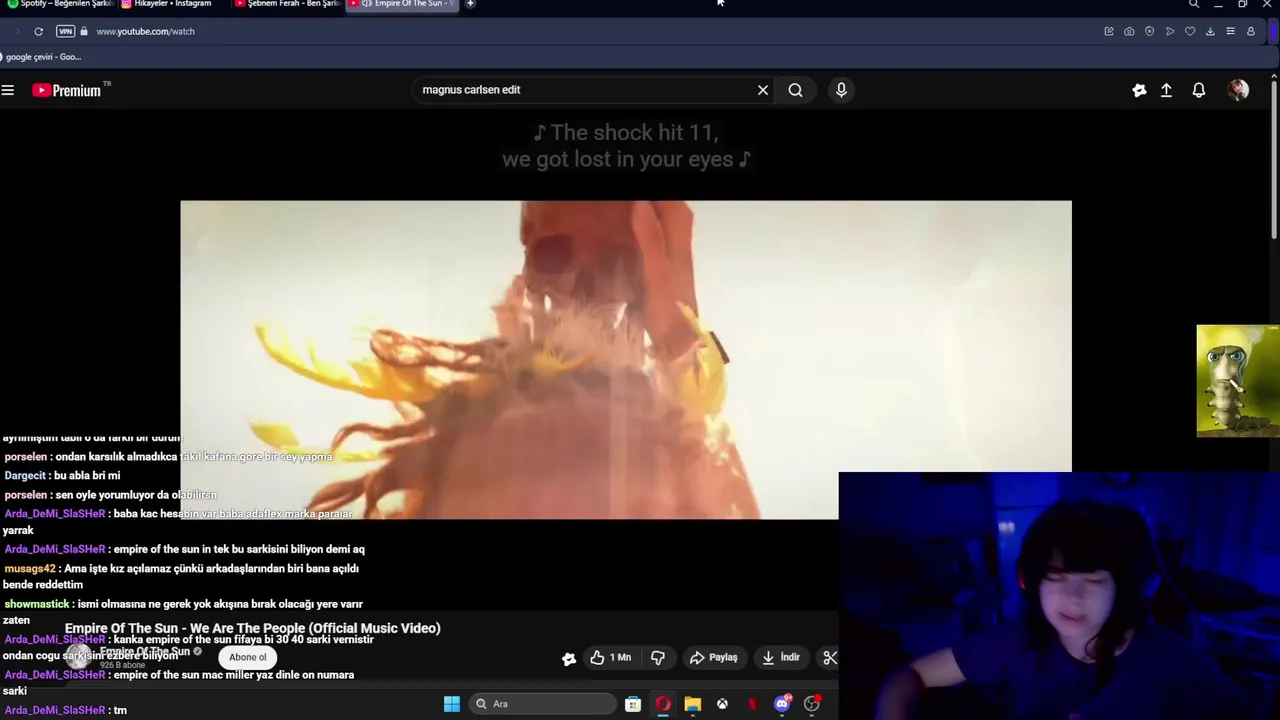Like the video (1 Mn)
The height and width of the screenshot is (720, 1280).
(x=611, y=657)
